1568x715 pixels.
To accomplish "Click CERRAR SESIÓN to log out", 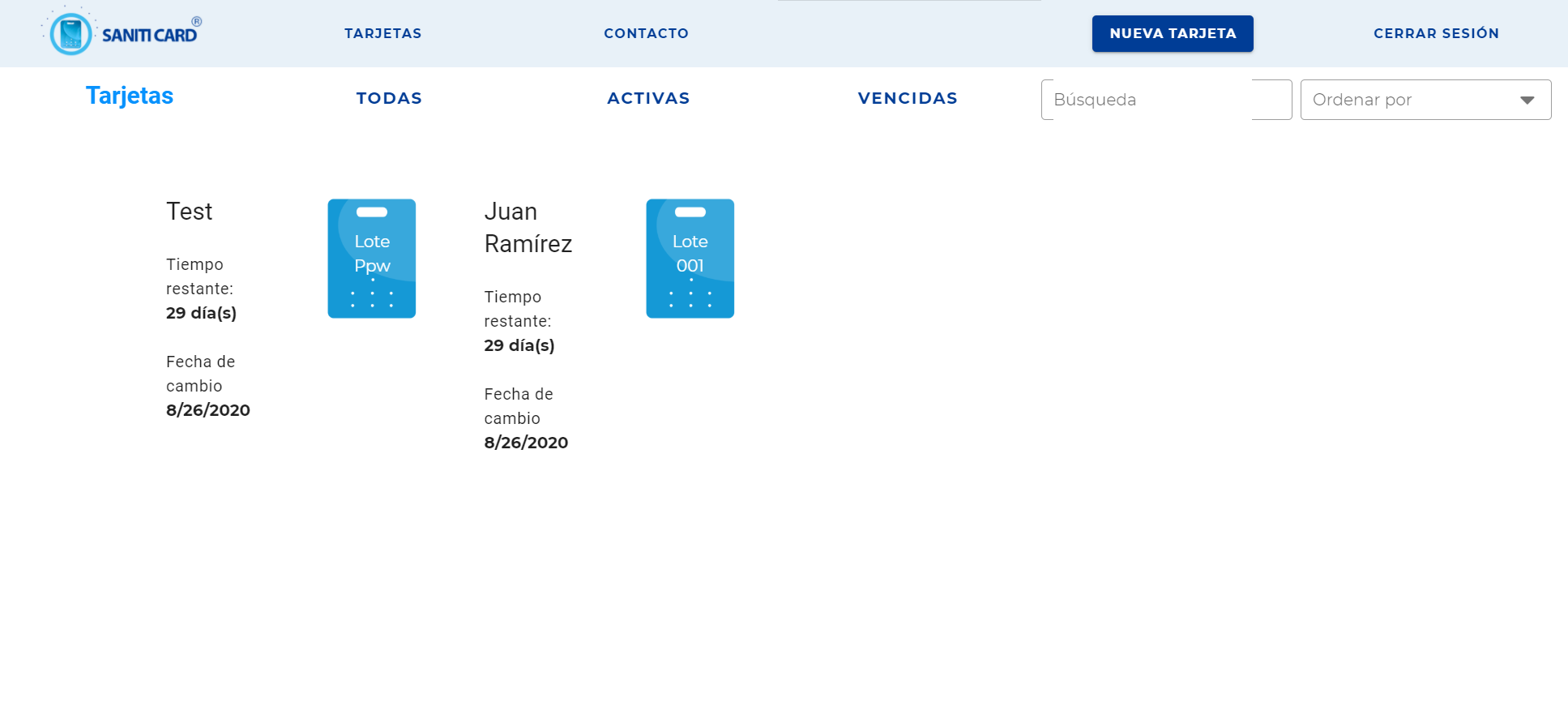I will click(1436, 33).
